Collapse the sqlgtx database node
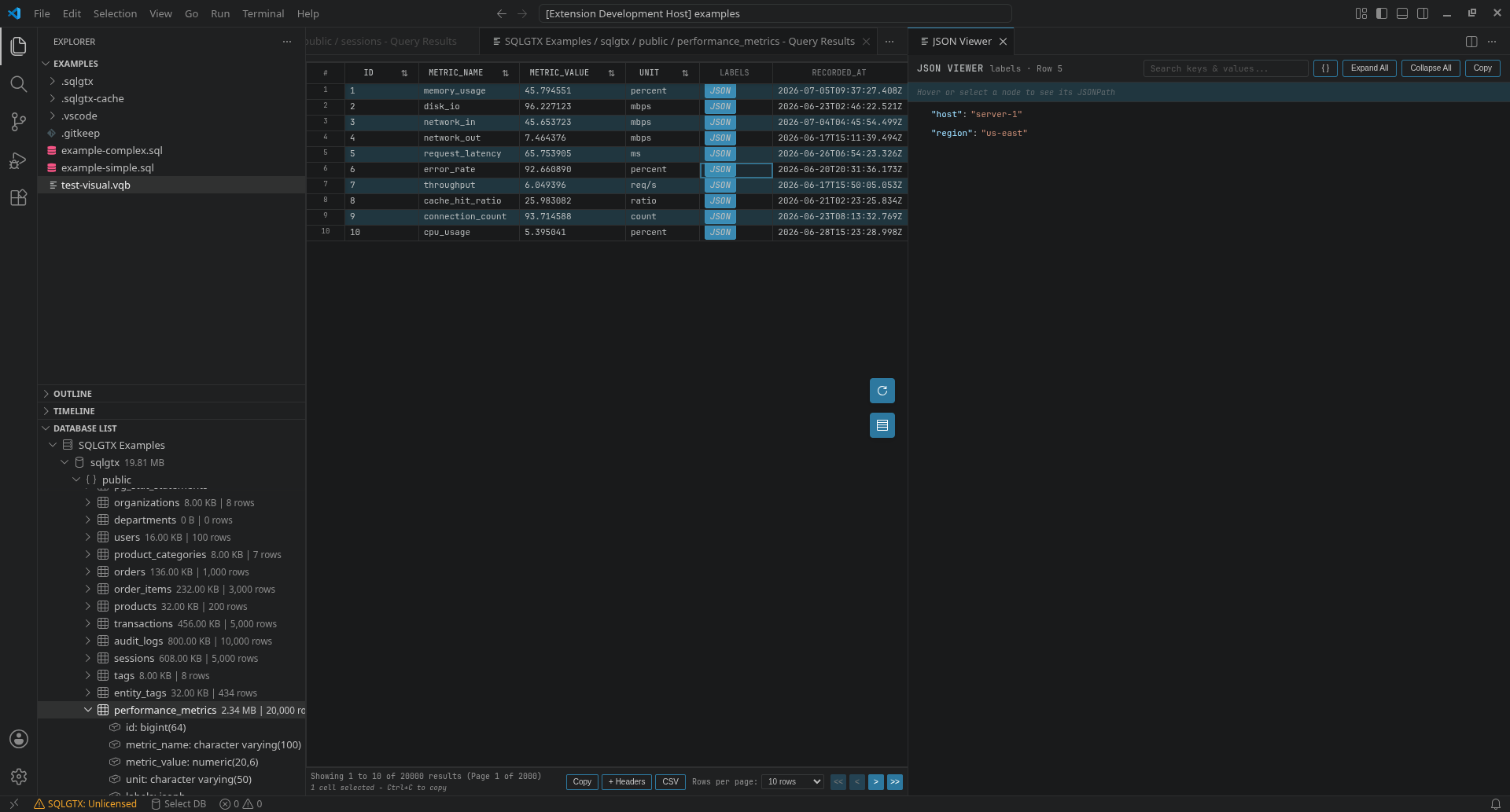This screenshot has height=812, width=1510. (64, 463)
